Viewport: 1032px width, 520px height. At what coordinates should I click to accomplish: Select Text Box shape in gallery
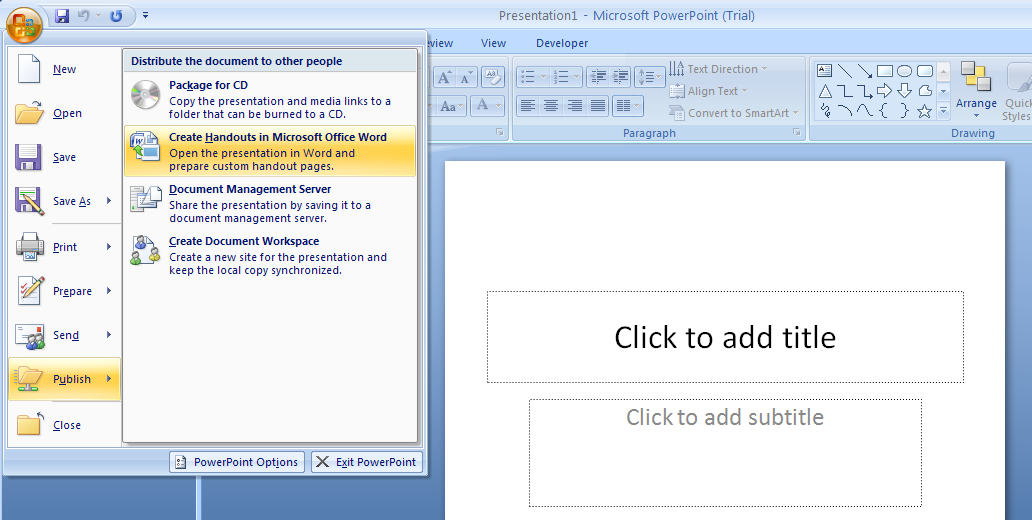click(824, 70)
